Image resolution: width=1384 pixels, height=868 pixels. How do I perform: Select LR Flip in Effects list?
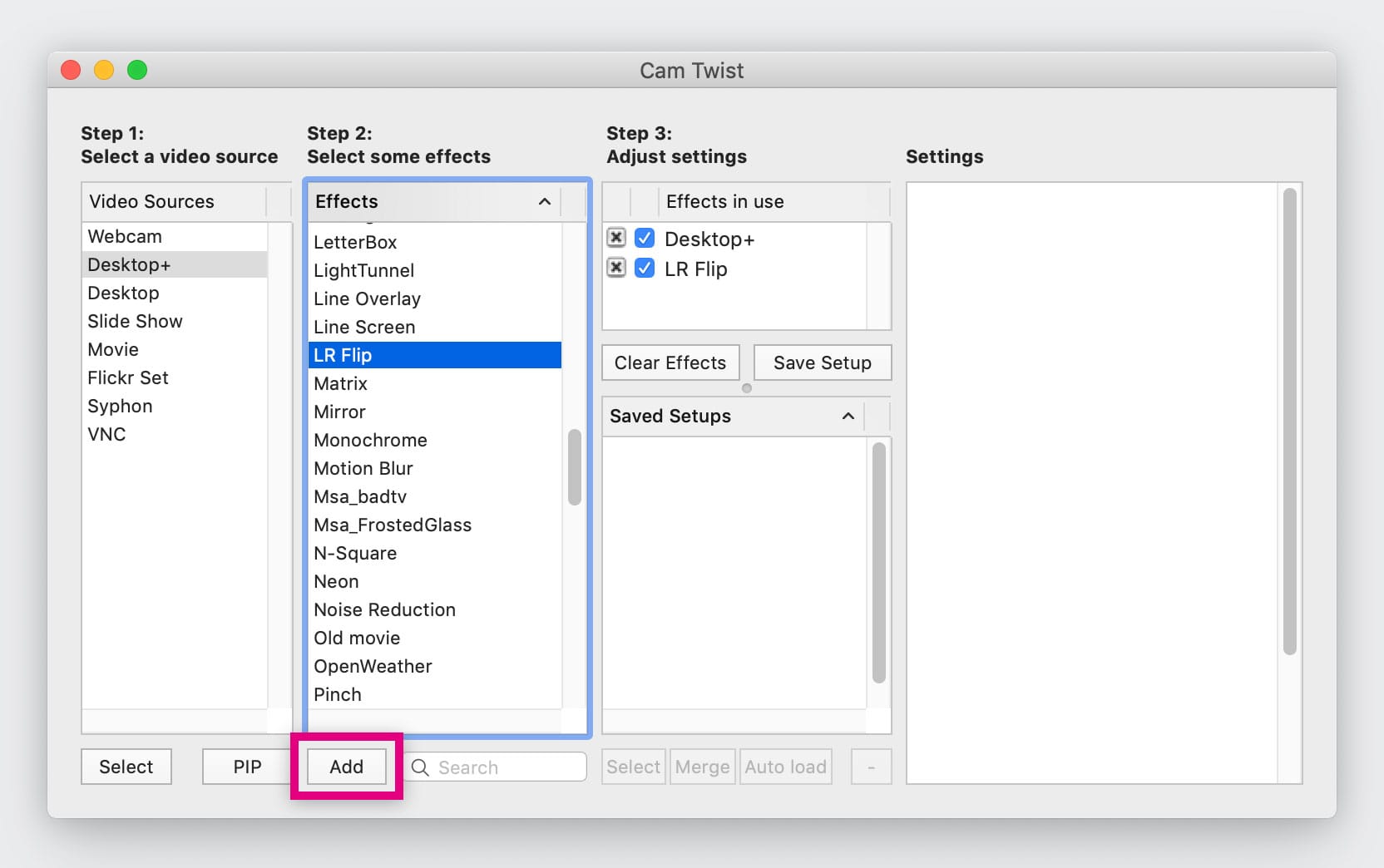pyautogui.click(x=435, y=355)
